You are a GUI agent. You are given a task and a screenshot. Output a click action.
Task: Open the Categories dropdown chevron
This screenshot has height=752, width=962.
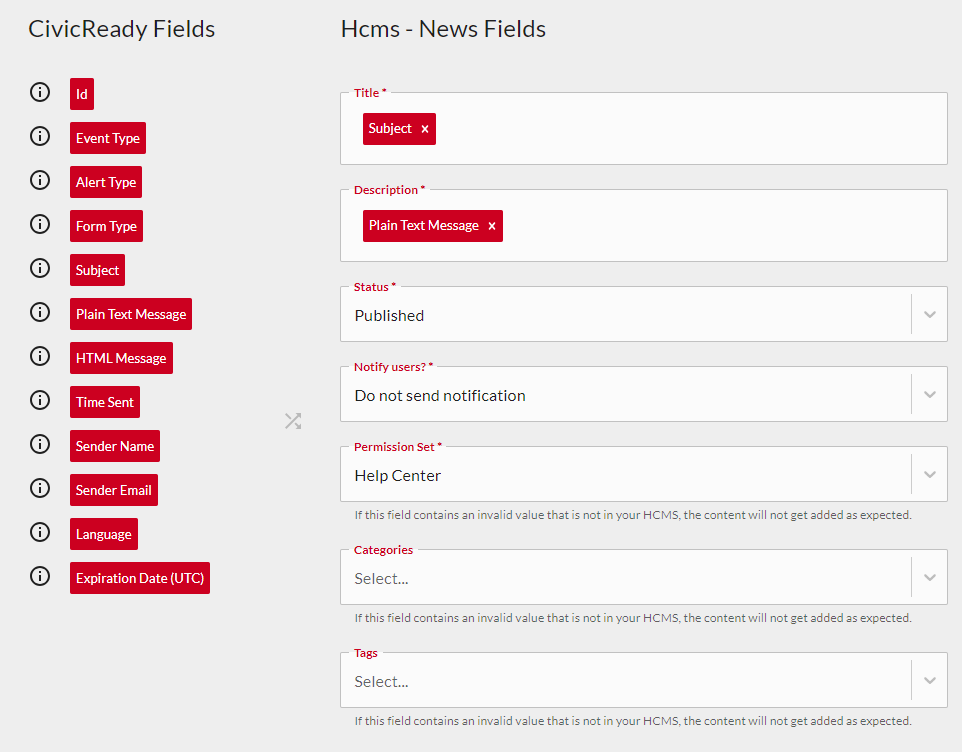(929, 577)
